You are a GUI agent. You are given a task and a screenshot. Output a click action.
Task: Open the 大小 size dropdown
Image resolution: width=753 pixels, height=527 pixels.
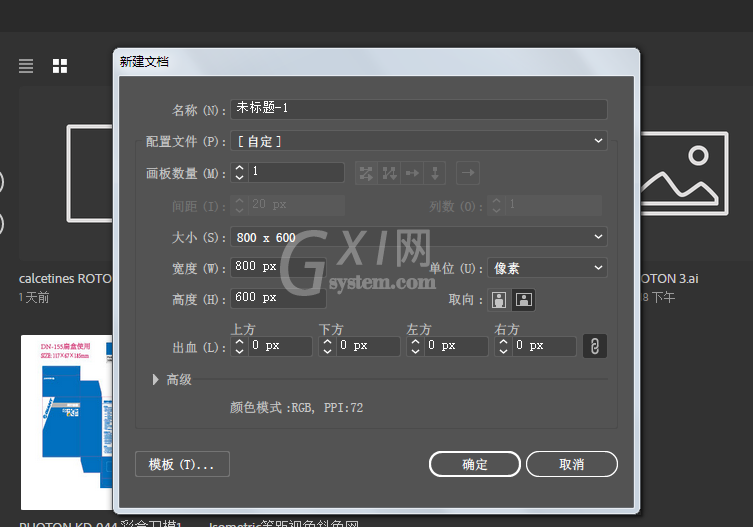[419, 237]
